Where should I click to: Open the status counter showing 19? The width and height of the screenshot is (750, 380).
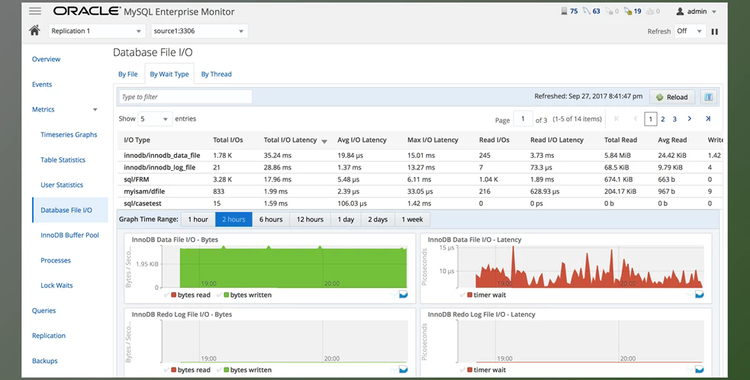633,11
